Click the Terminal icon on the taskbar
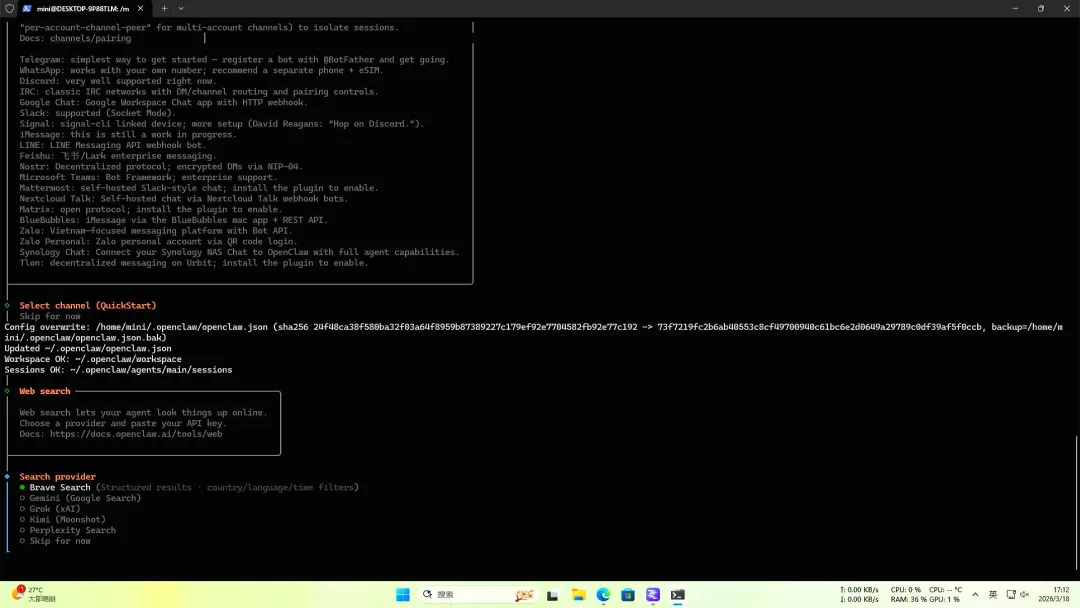This screenshot has width=1080, height=608. coord(678,595)
